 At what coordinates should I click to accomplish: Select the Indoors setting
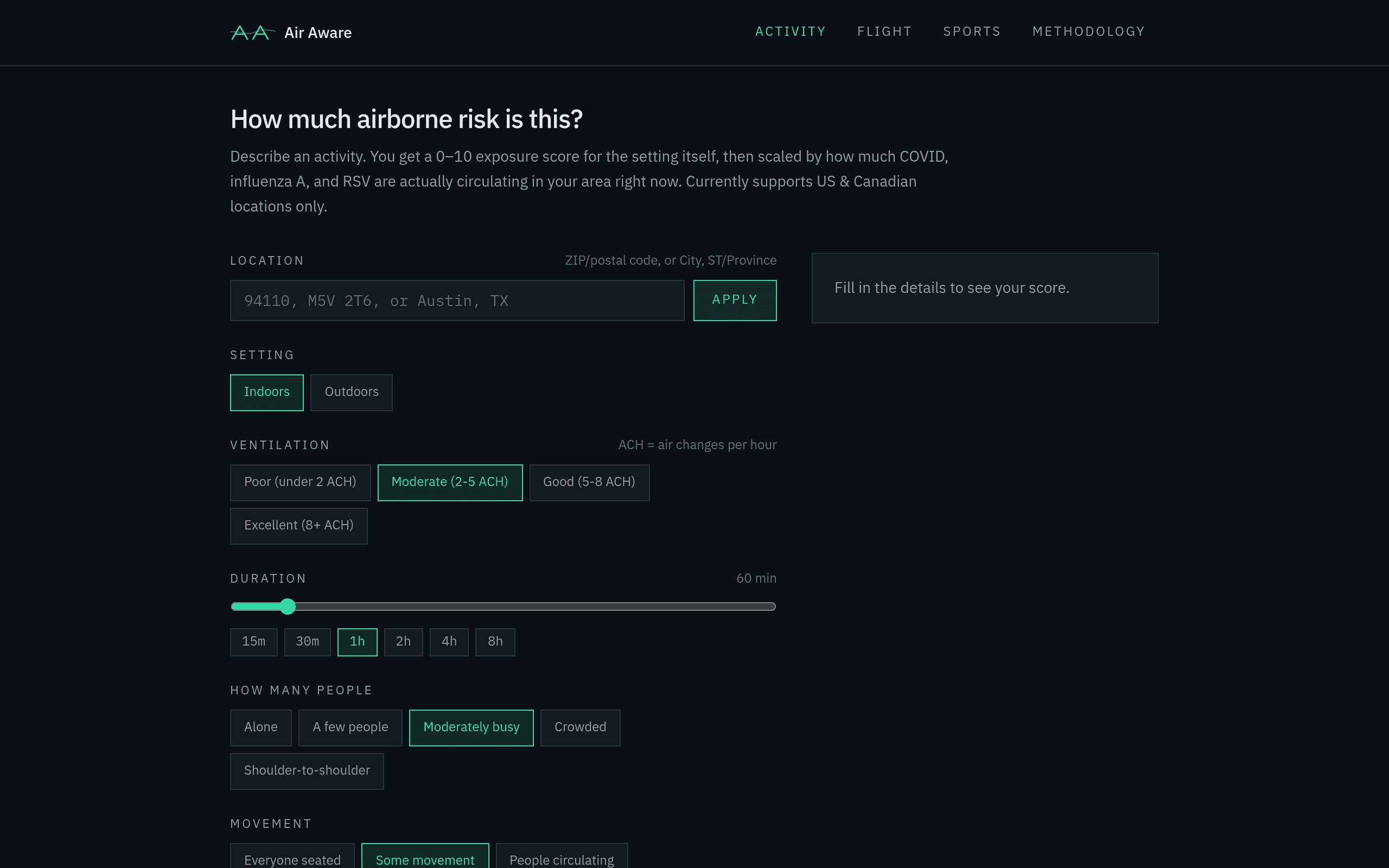(267, 392)
